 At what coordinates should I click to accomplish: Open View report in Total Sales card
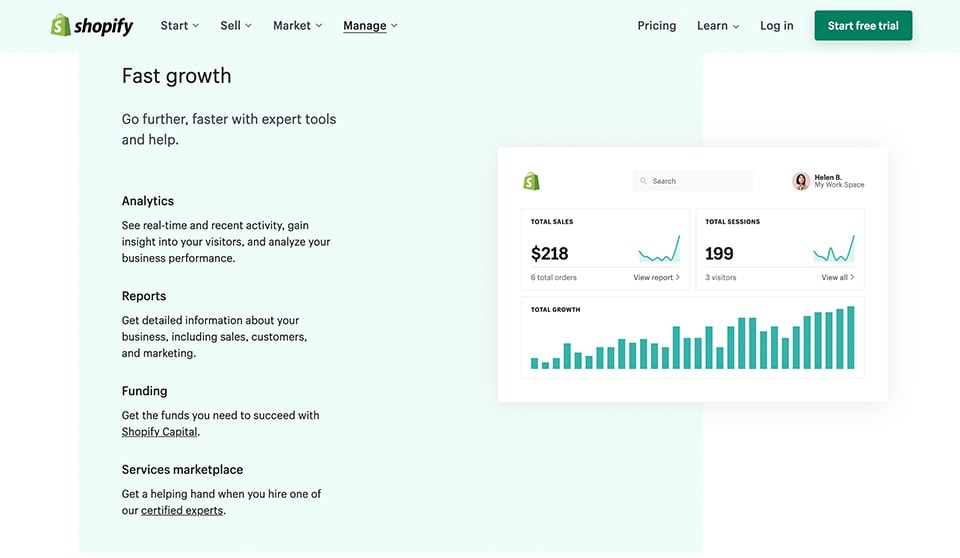[656, 277]
